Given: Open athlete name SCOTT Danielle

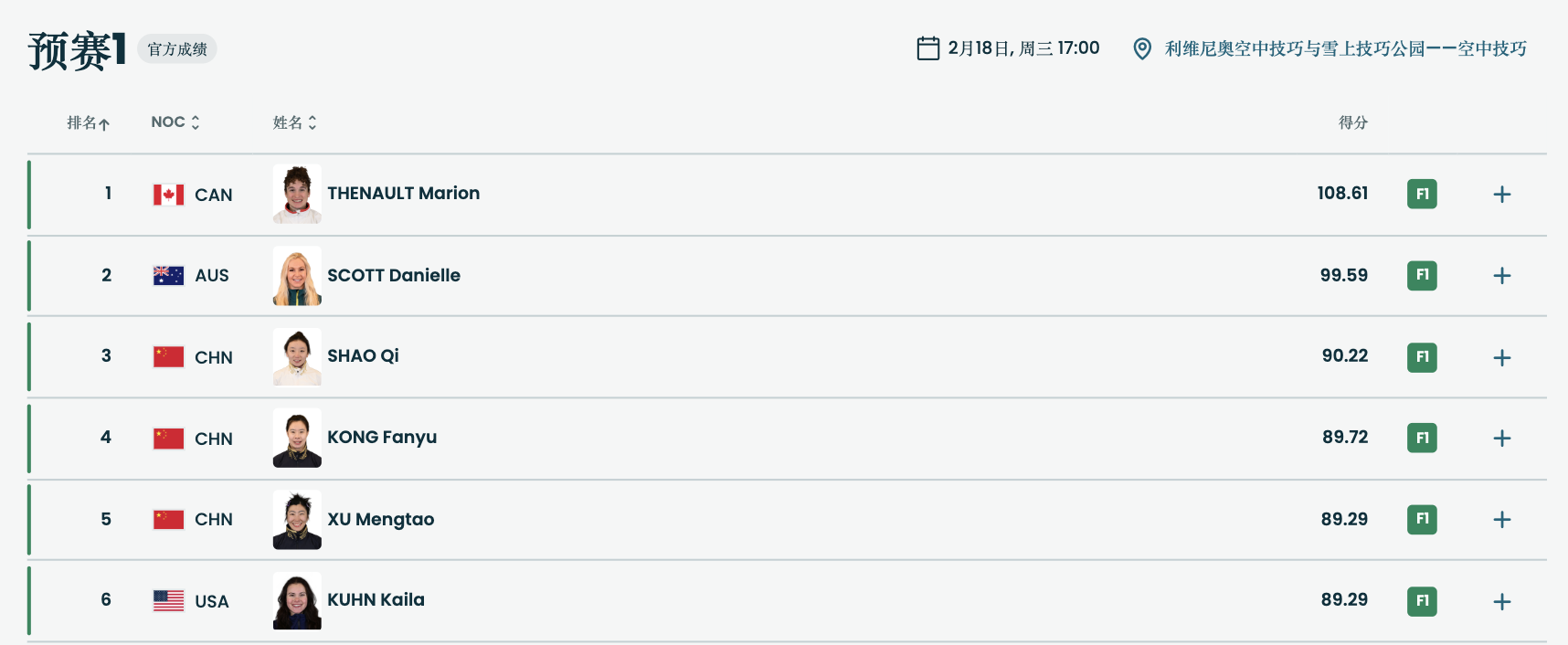Looking at the screenshot, I should click(x=394, y=275).
